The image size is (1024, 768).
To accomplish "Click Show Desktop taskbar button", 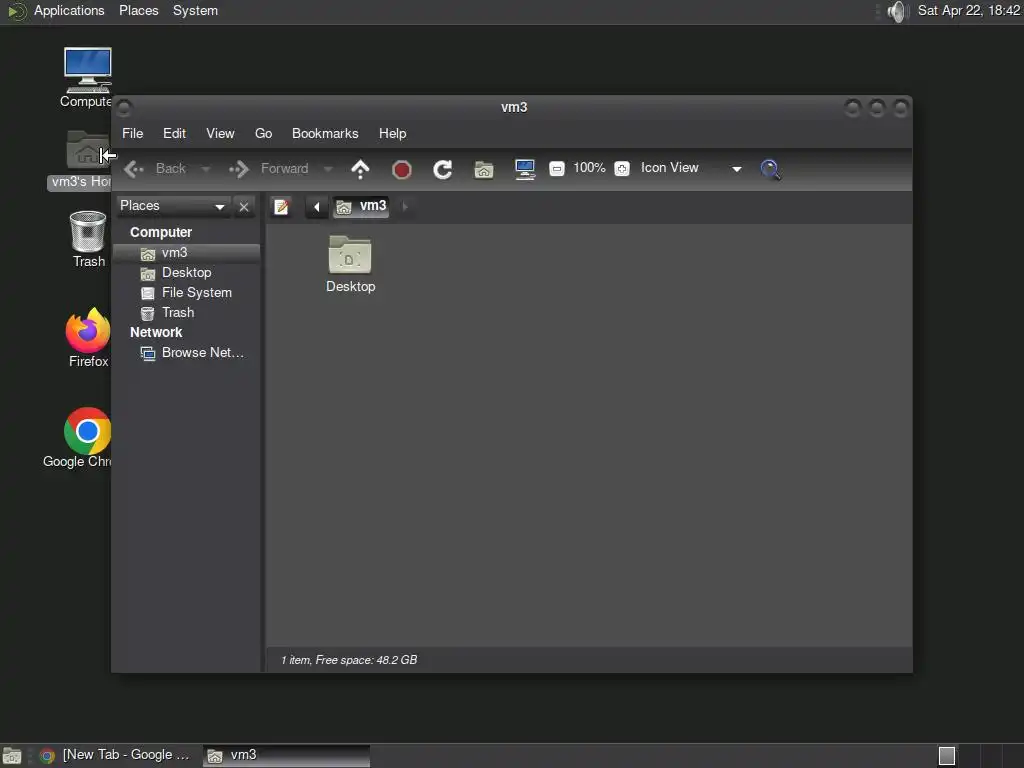I will (x=12, y=756).
